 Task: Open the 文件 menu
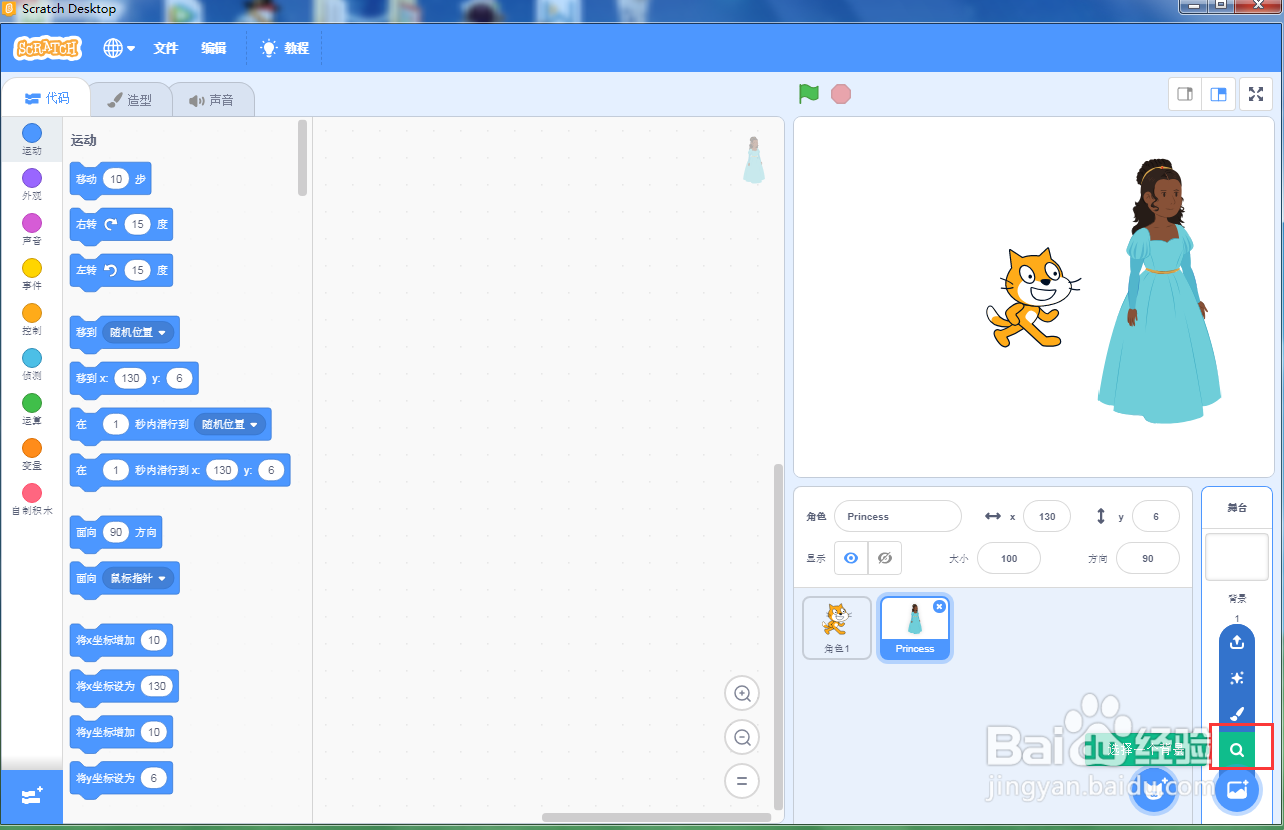(x=165, y=48)
